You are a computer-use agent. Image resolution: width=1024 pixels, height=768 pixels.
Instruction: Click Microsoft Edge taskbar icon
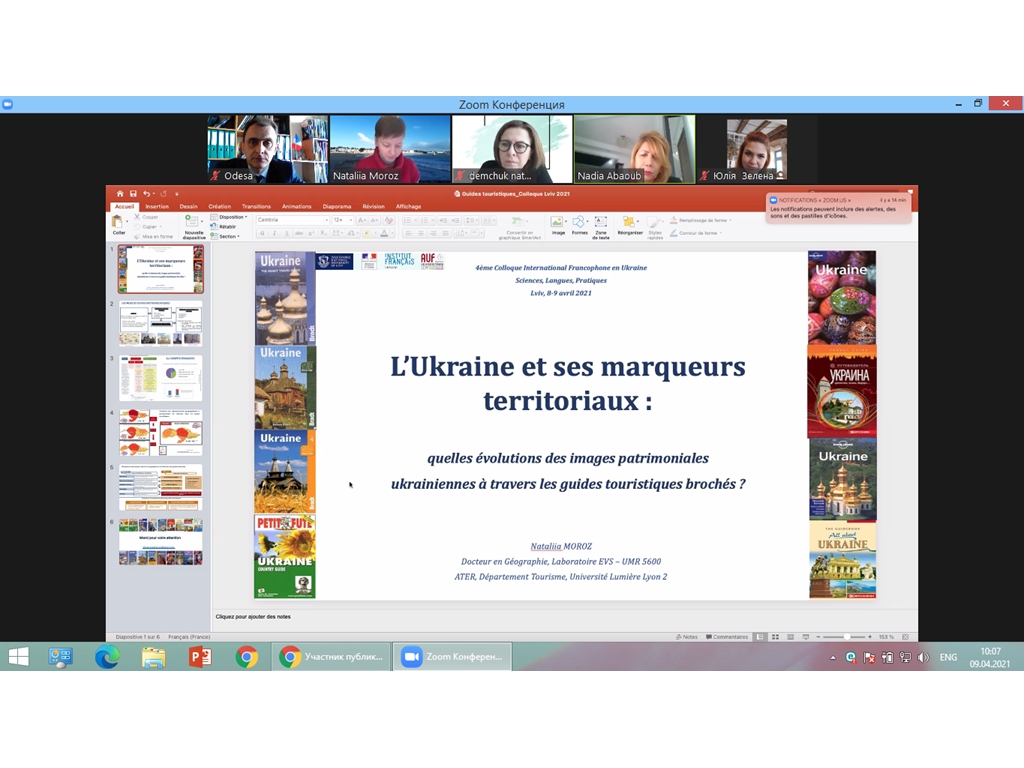pyautogui.click(x=106, y=656)
